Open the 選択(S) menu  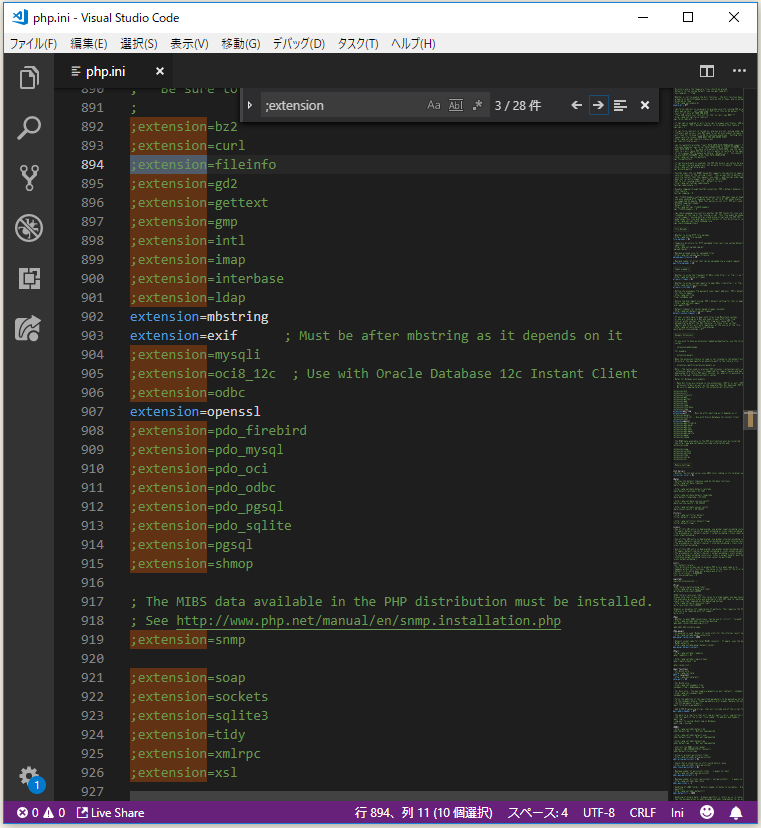pos(139,44)
